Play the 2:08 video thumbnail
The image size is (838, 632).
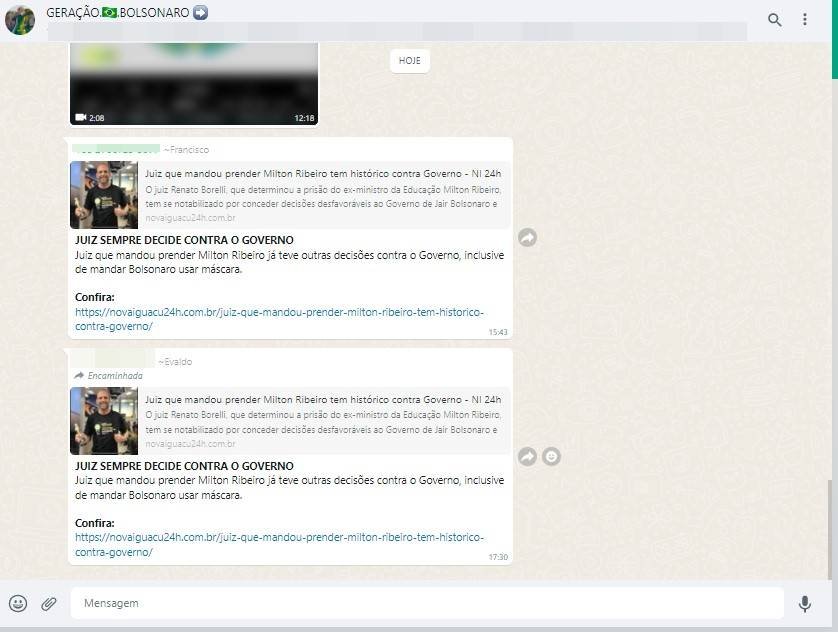pyautogui.click(x=194, y=84)
